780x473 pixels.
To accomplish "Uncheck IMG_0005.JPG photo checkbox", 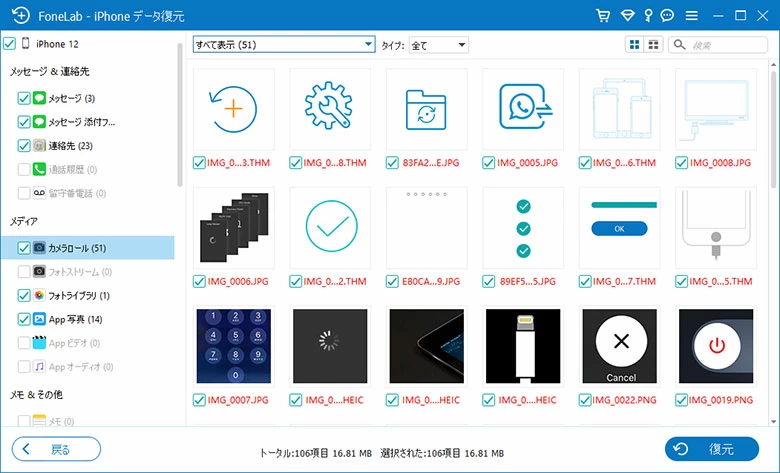I will (x=489, y=162).
